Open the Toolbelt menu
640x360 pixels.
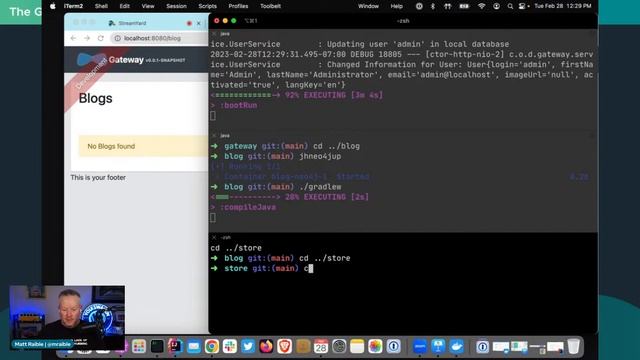pyautogui.click(x=270, y=6)
